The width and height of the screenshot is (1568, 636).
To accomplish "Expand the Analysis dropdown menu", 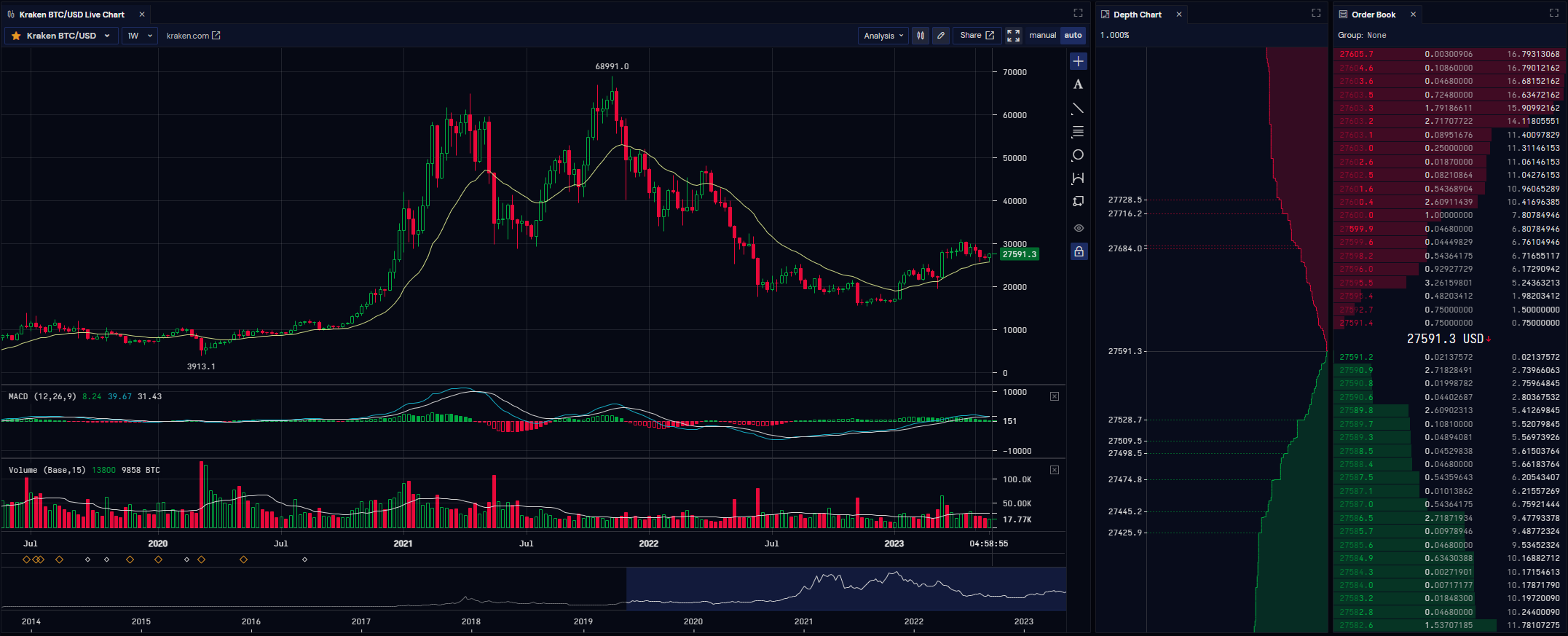I will pyautogui.click(x=883, y=36).
